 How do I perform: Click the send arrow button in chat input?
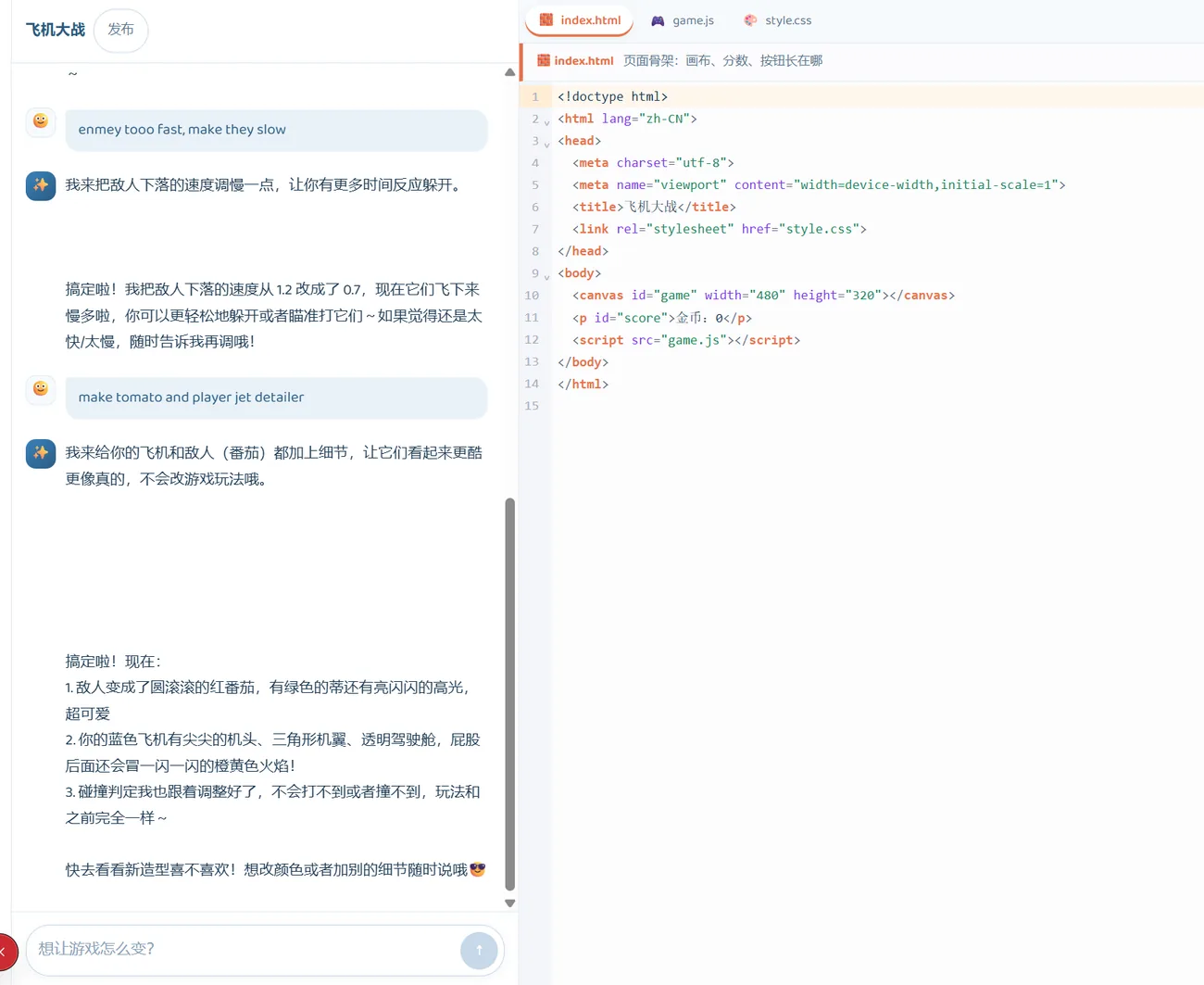coord(479,950)
